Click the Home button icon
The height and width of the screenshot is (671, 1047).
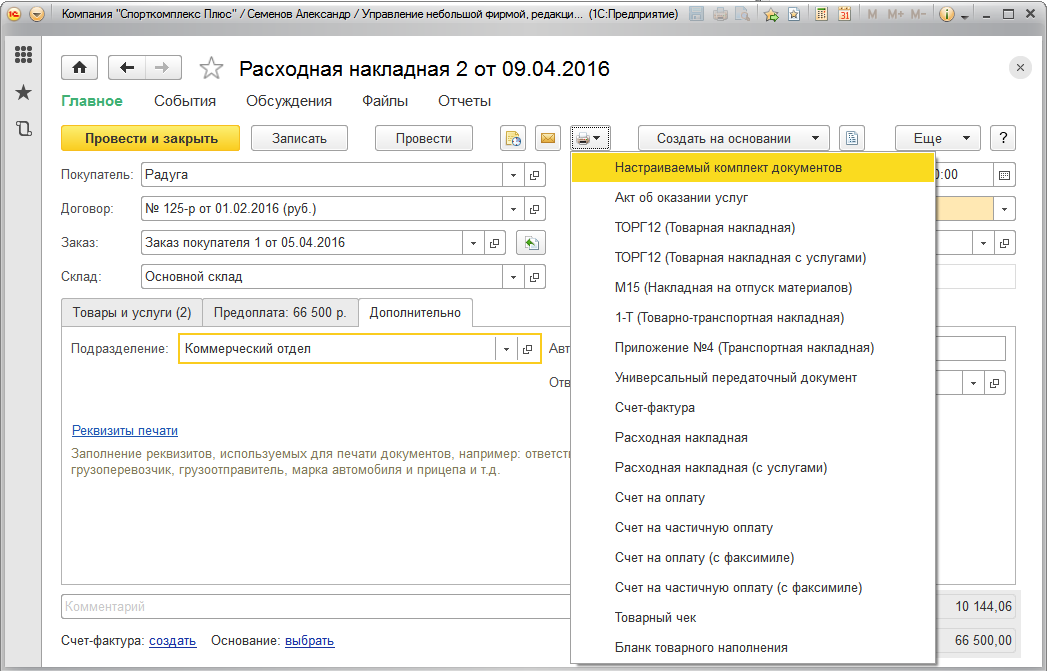click(x=79, y=68)
